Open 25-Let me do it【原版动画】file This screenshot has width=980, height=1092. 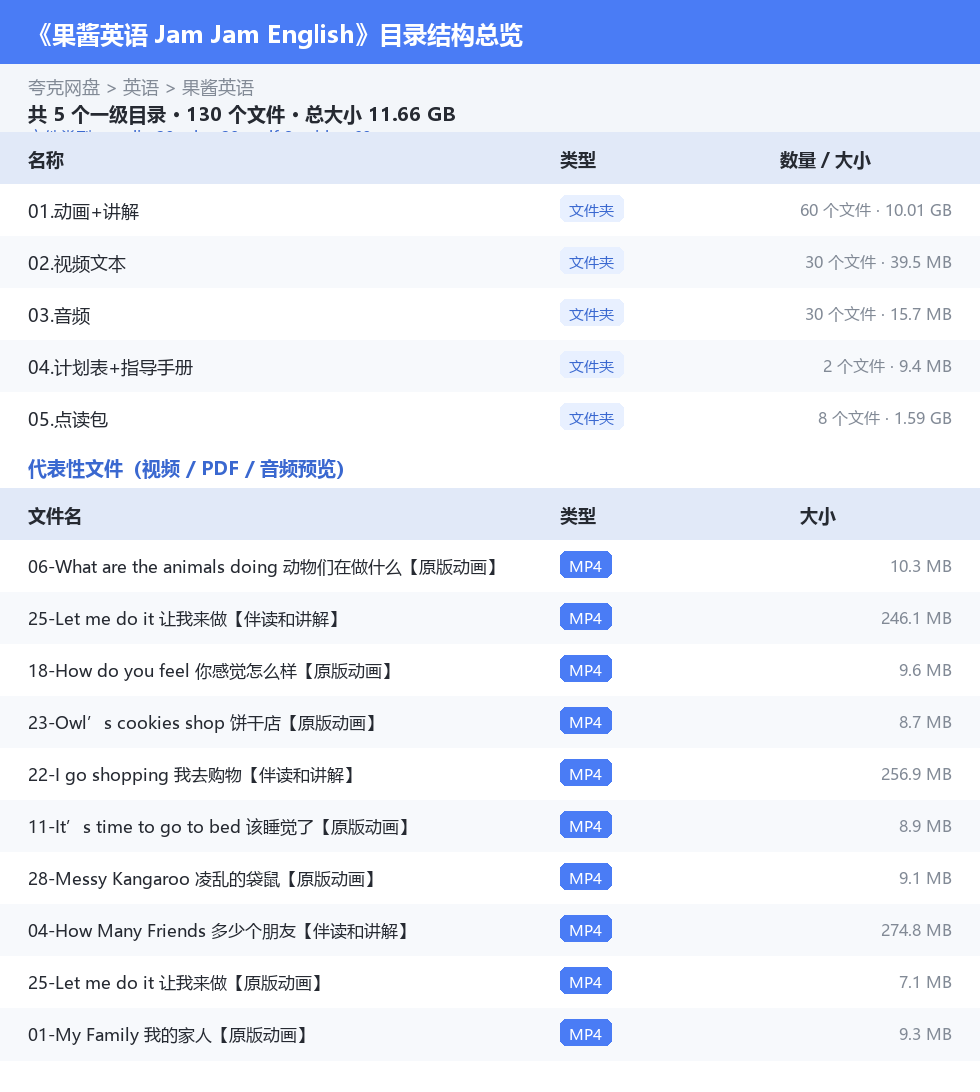177,983
